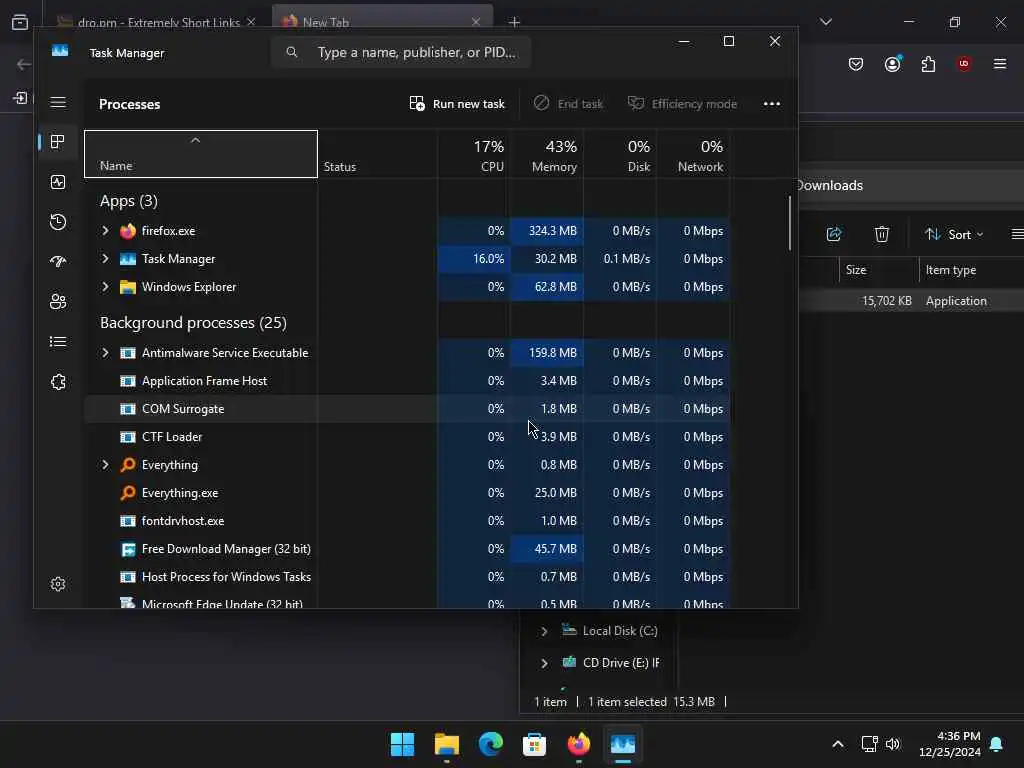Open the Users page icon
The width and height of the screenshot is (1024, 768).
pos(58,302)
